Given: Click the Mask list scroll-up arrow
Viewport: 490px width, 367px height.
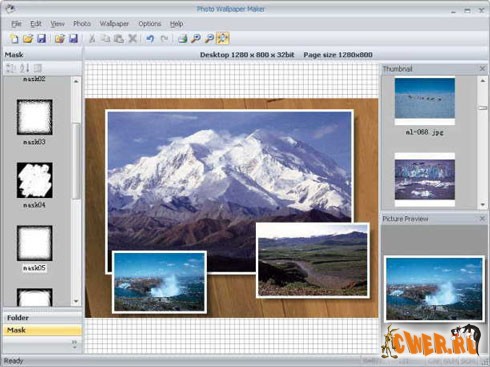Looking at the screenshot, I should [x=76, y=81].
